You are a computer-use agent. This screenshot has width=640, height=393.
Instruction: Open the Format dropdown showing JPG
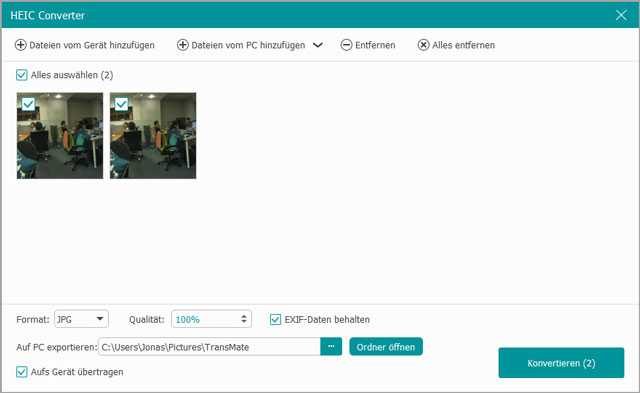81,319
